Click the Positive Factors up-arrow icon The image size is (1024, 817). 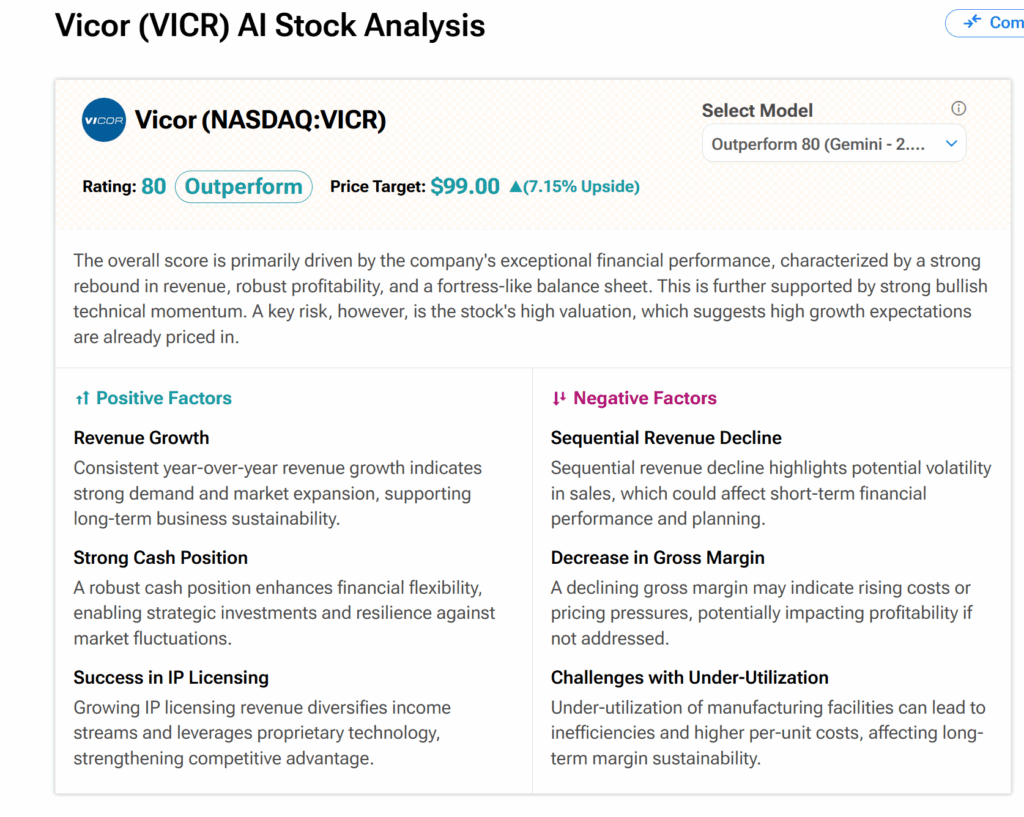point(82,398)
